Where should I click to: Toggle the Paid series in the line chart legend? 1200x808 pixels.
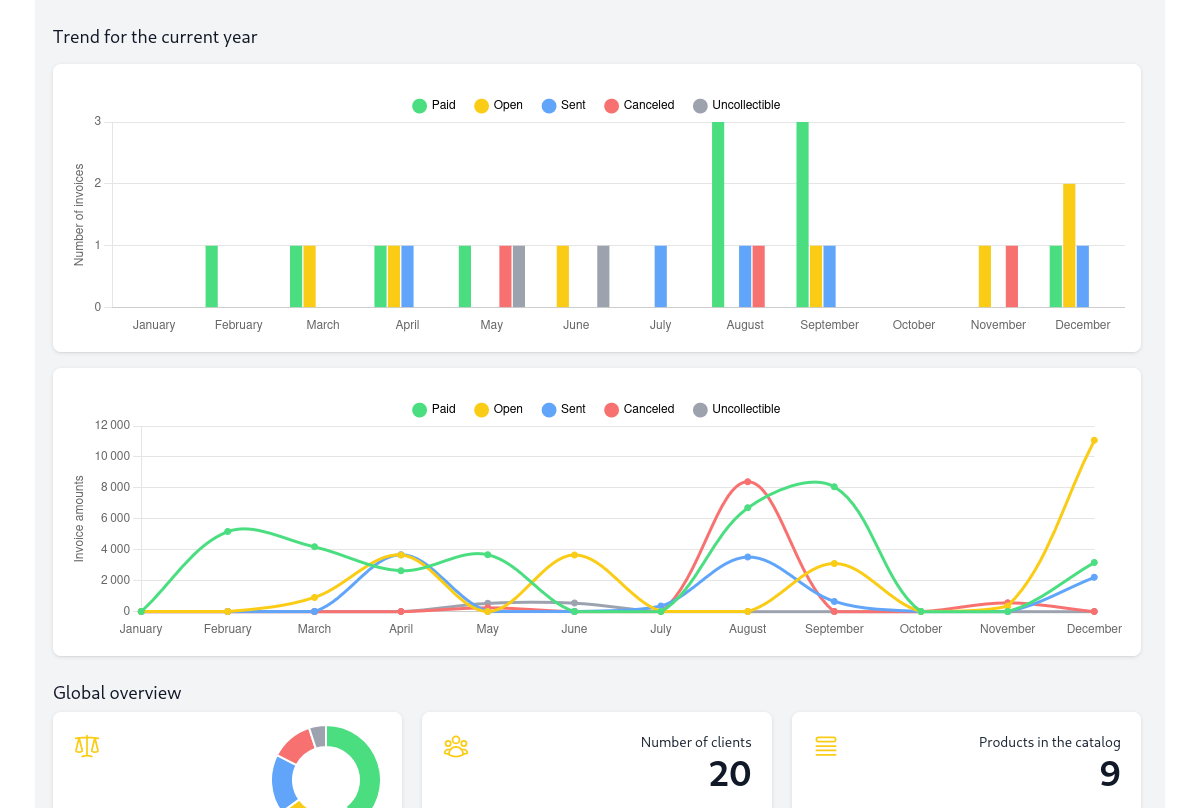(x=434, y=409)
